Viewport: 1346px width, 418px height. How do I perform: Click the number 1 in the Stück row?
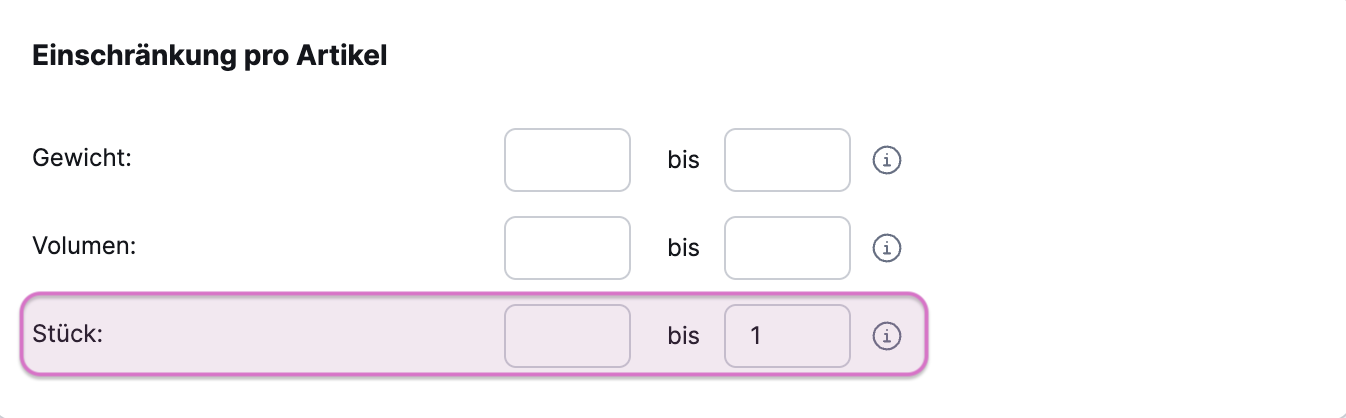click(x=756, y=337)
